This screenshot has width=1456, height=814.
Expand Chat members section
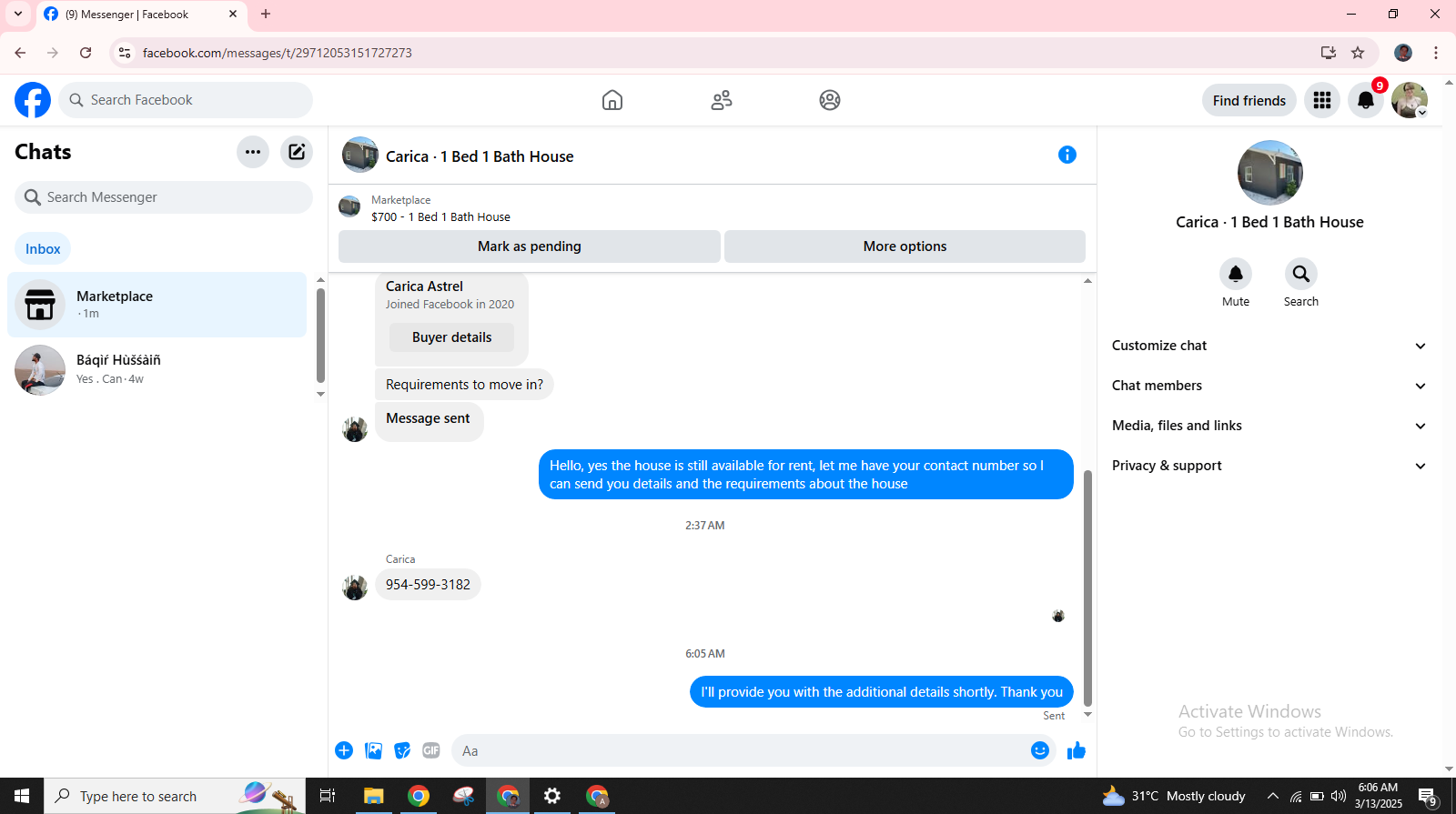[x=1269, y=386]
